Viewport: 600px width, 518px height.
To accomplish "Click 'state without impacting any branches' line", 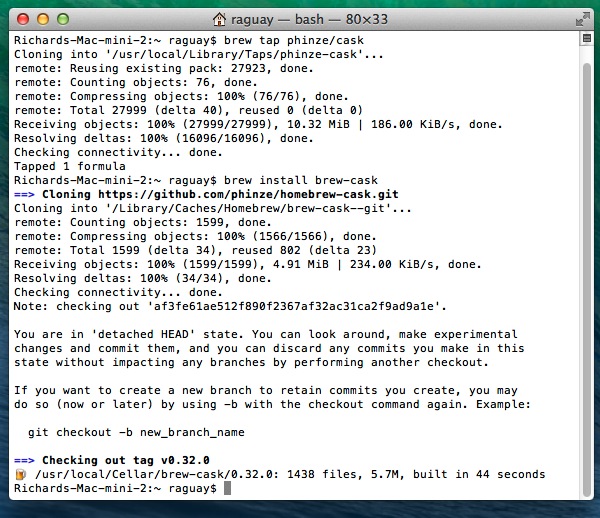I will (251, 362).
